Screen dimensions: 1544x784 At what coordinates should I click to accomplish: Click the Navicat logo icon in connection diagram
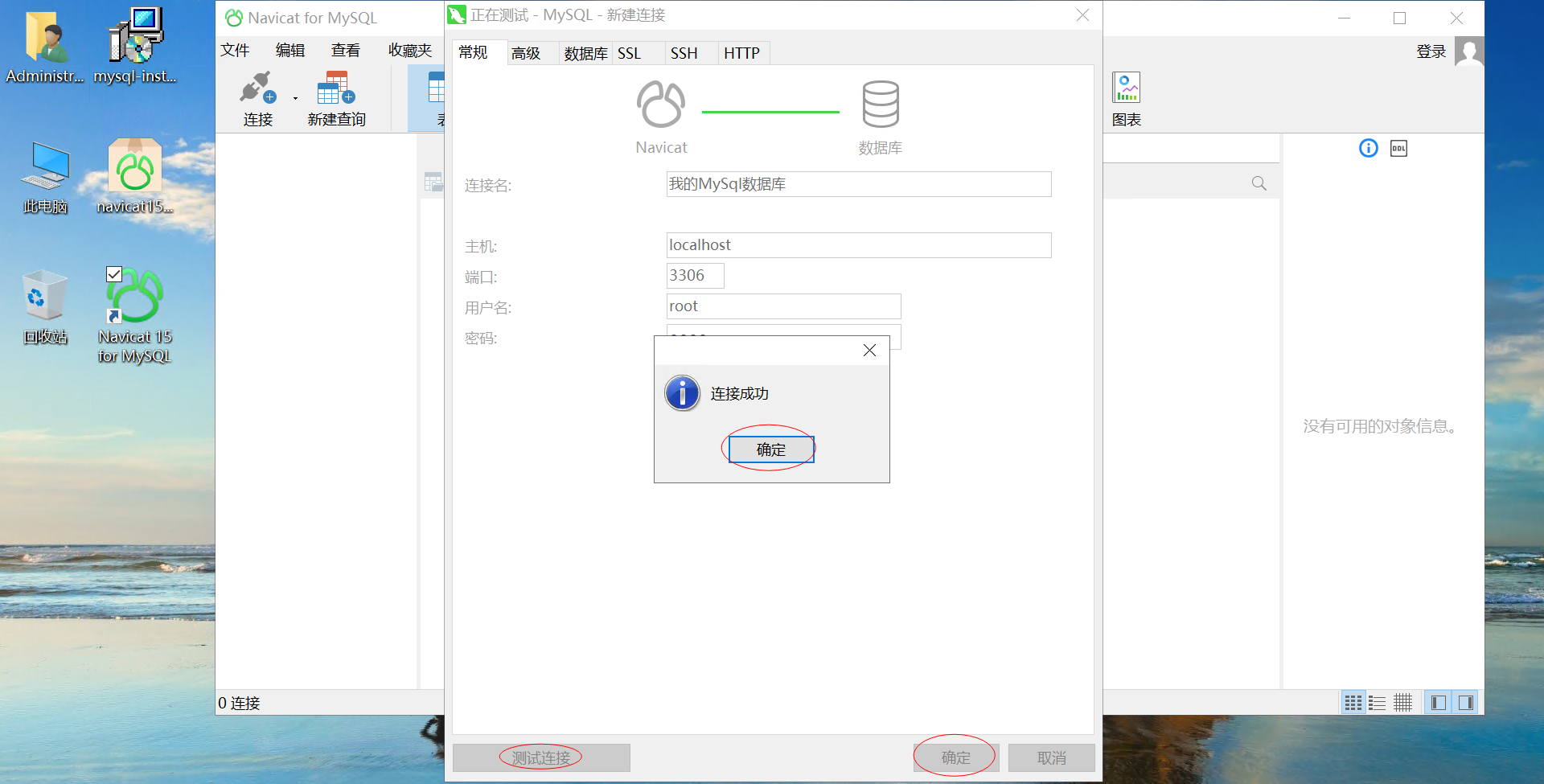coord(661,105)
